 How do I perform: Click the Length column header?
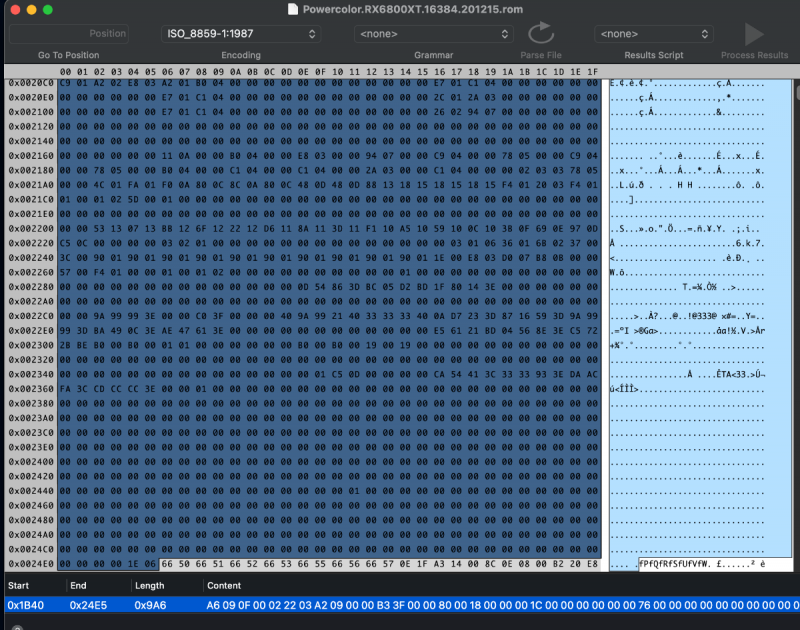(149, 585)
